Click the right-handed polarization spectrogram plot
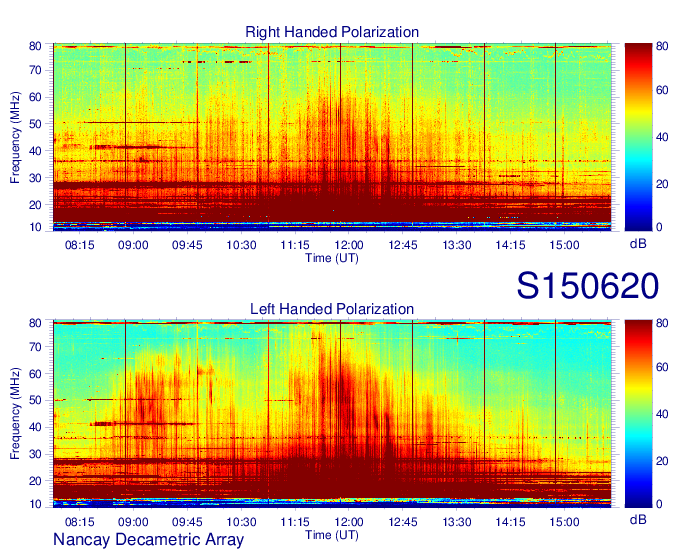 [332, 137]
